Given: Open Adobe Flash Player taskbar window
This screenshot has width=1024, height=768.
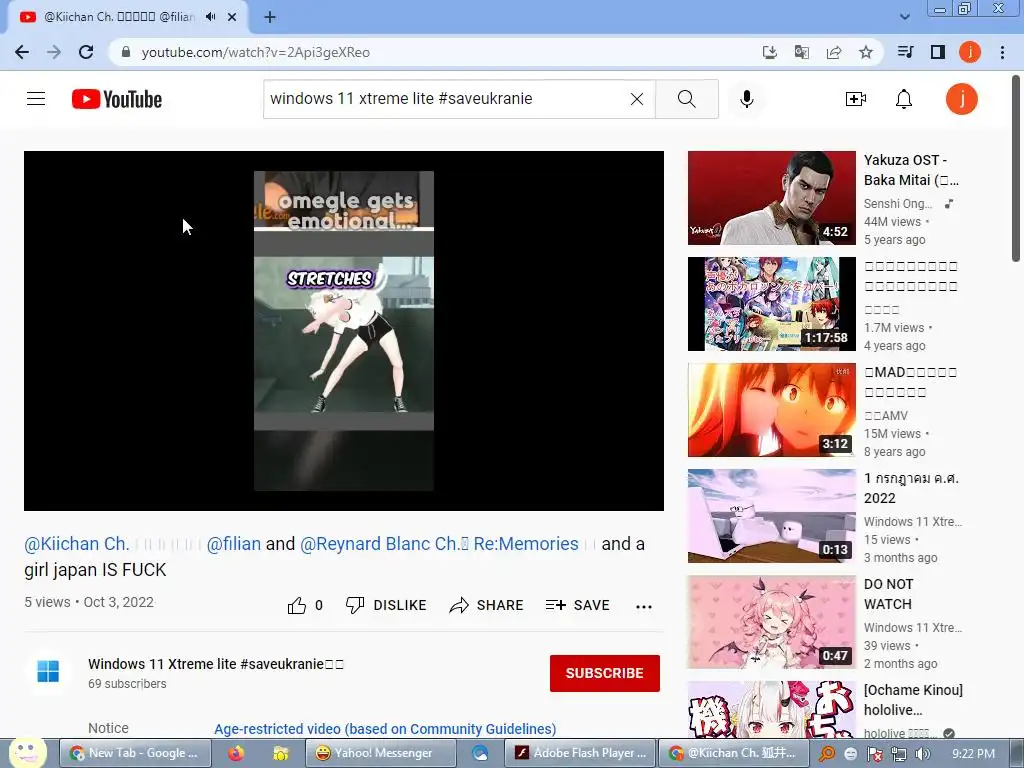Looking at the screenshot, I should tap(579, 753).
